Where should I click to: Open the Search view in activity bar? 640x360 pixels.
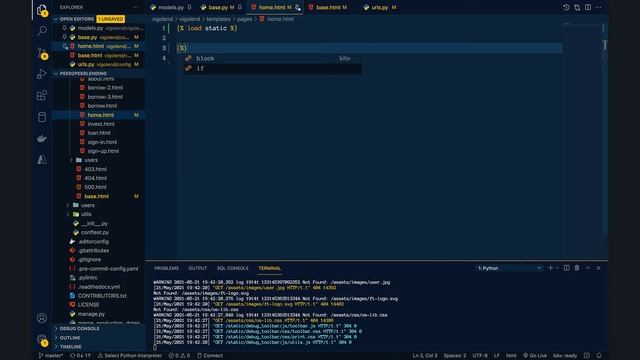(42, 31)
